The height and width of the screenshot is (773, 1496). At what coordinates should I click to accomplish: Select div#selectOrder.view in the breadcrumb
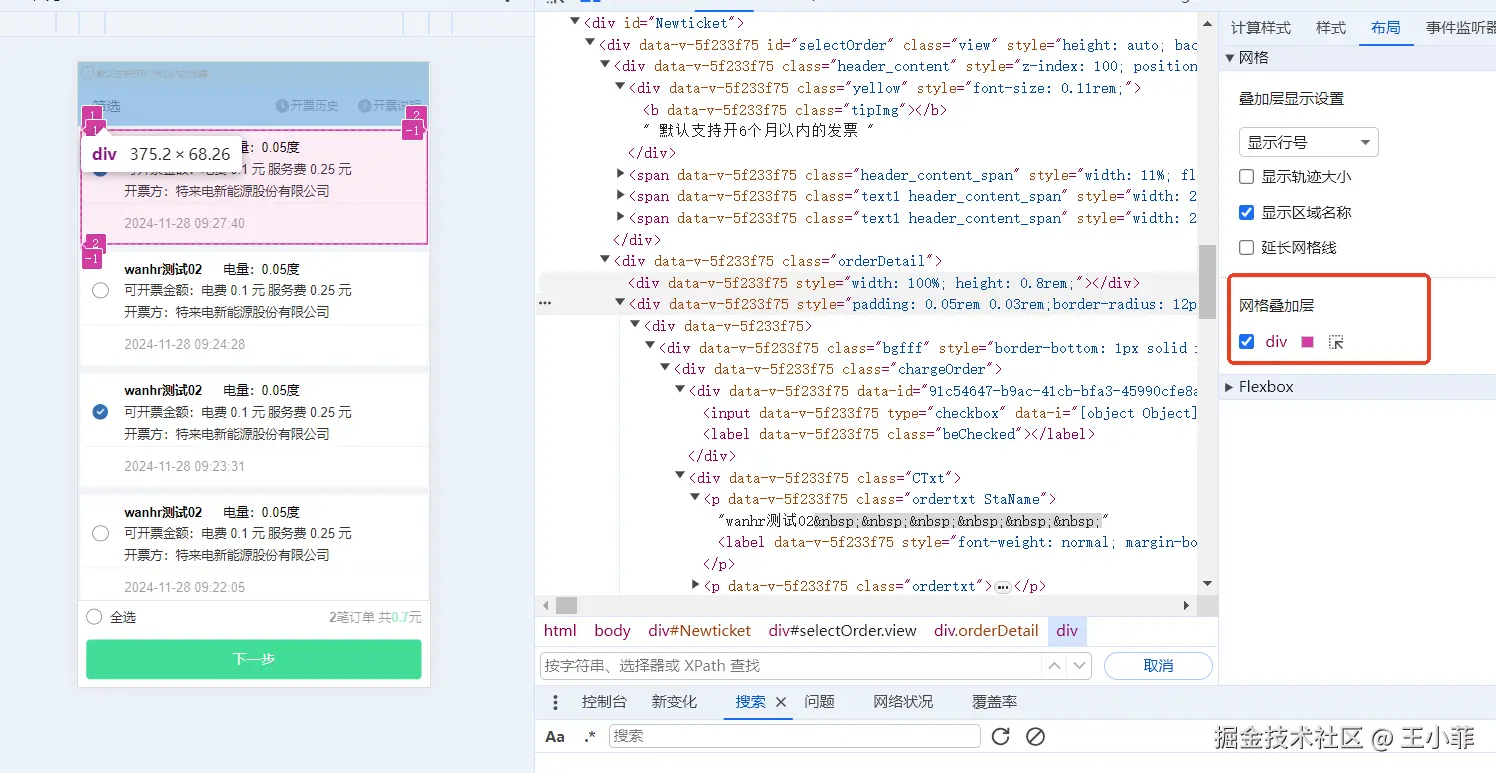coord(843,631)
